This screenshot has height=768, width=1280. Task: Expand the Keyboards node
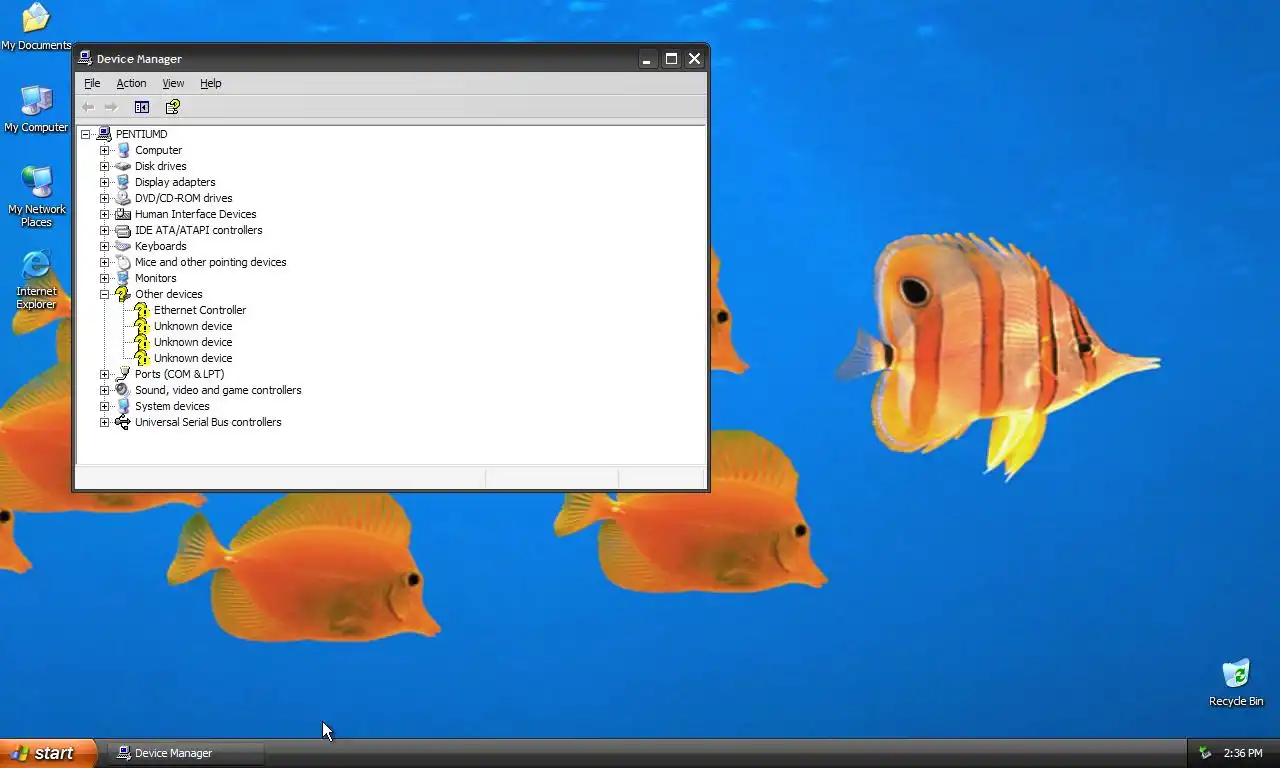click(104, 246)
